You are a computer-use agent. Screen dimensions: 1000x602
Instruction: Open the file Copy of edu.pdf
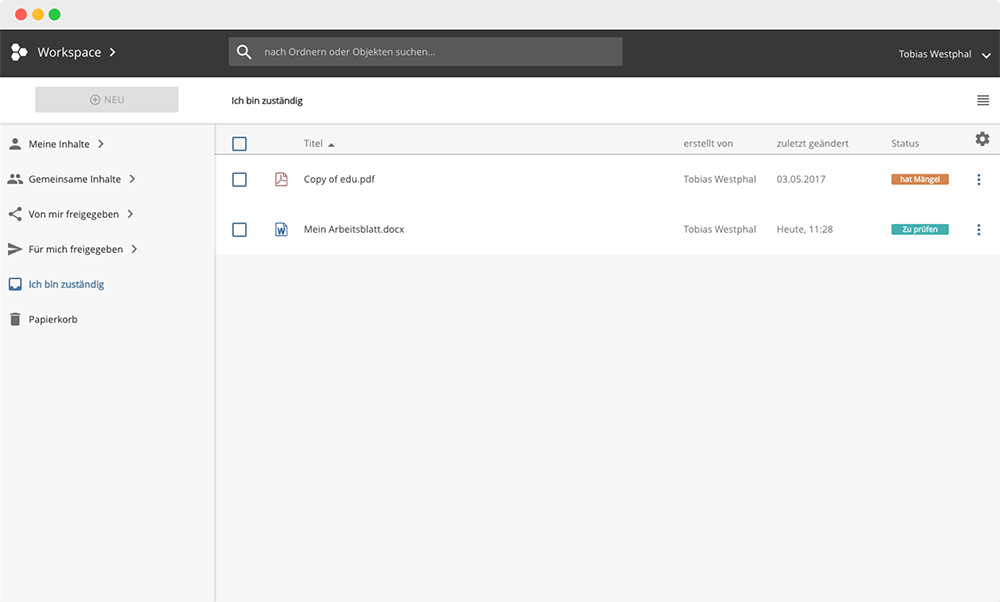pyautogui.click(x=340, y=180)
